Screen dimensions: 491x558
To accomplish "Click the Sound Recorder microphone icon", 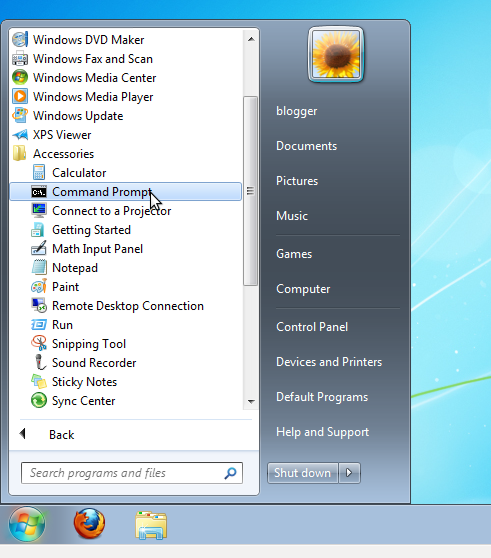I will tap(39, 362).
